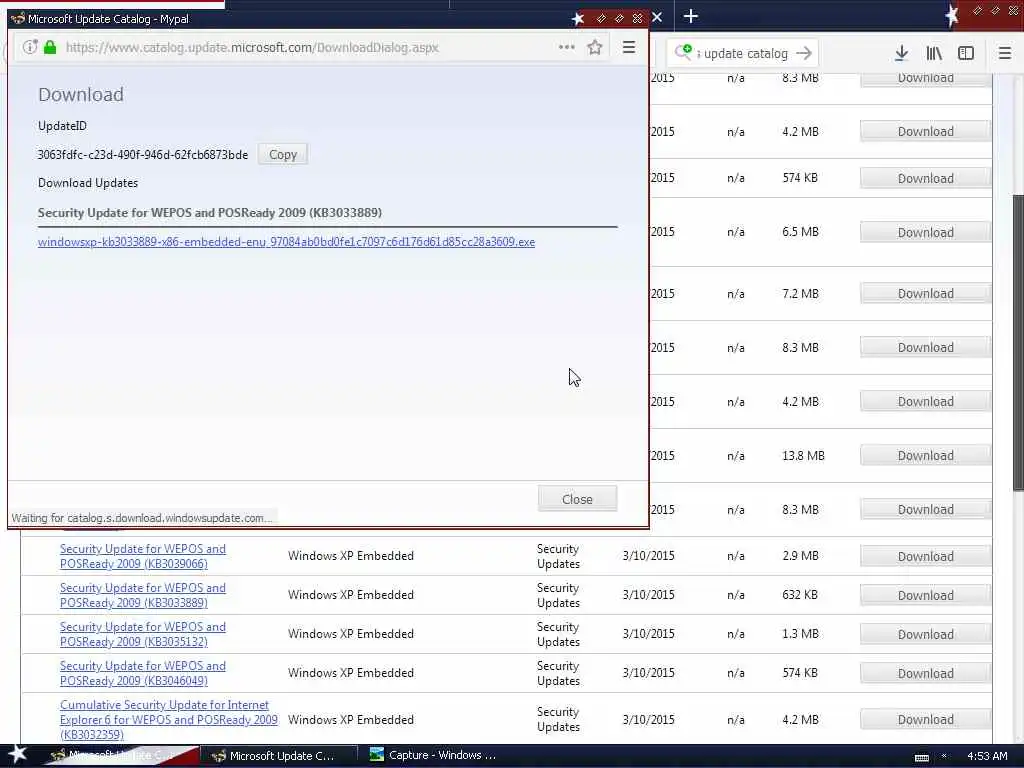Open the Downloads arrow icon in toolbar
The height and width of the screenshot is (768, 1024).
click(901, 53)
